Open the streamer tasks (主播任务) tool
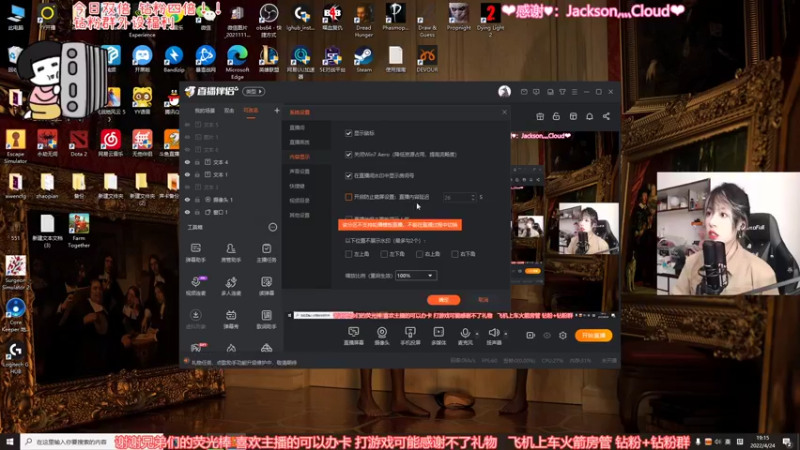This screenshot has height=450, width=800. click(x=266, y=253)
